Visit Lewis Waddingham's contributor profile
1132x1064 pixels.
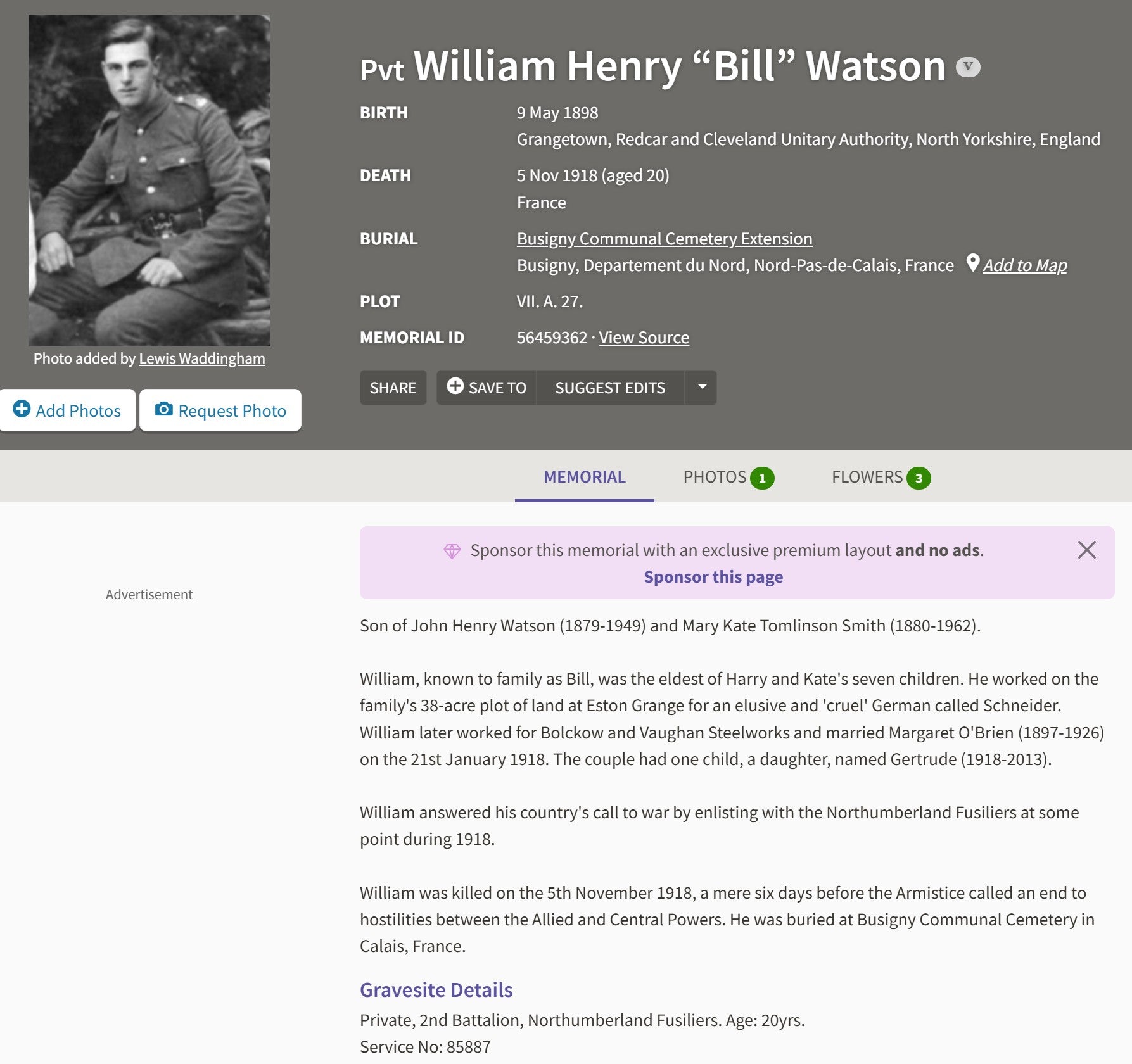click(201, 358)
